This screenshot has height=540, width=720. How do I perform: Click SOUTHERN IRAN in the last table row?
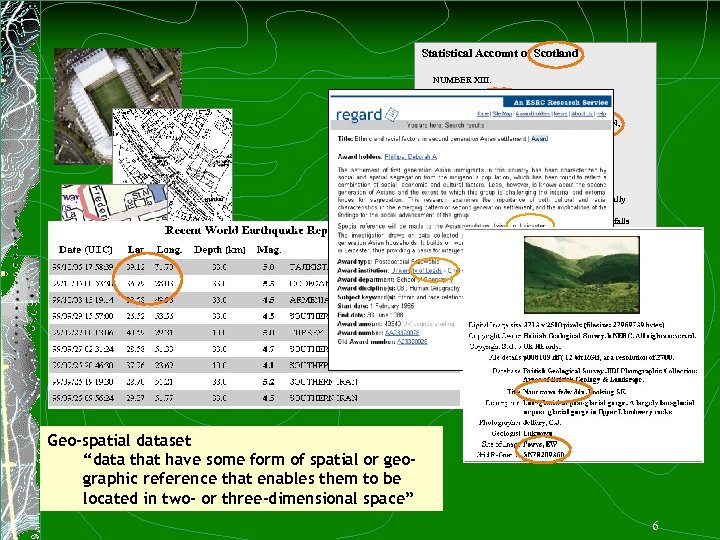[323, 398]
